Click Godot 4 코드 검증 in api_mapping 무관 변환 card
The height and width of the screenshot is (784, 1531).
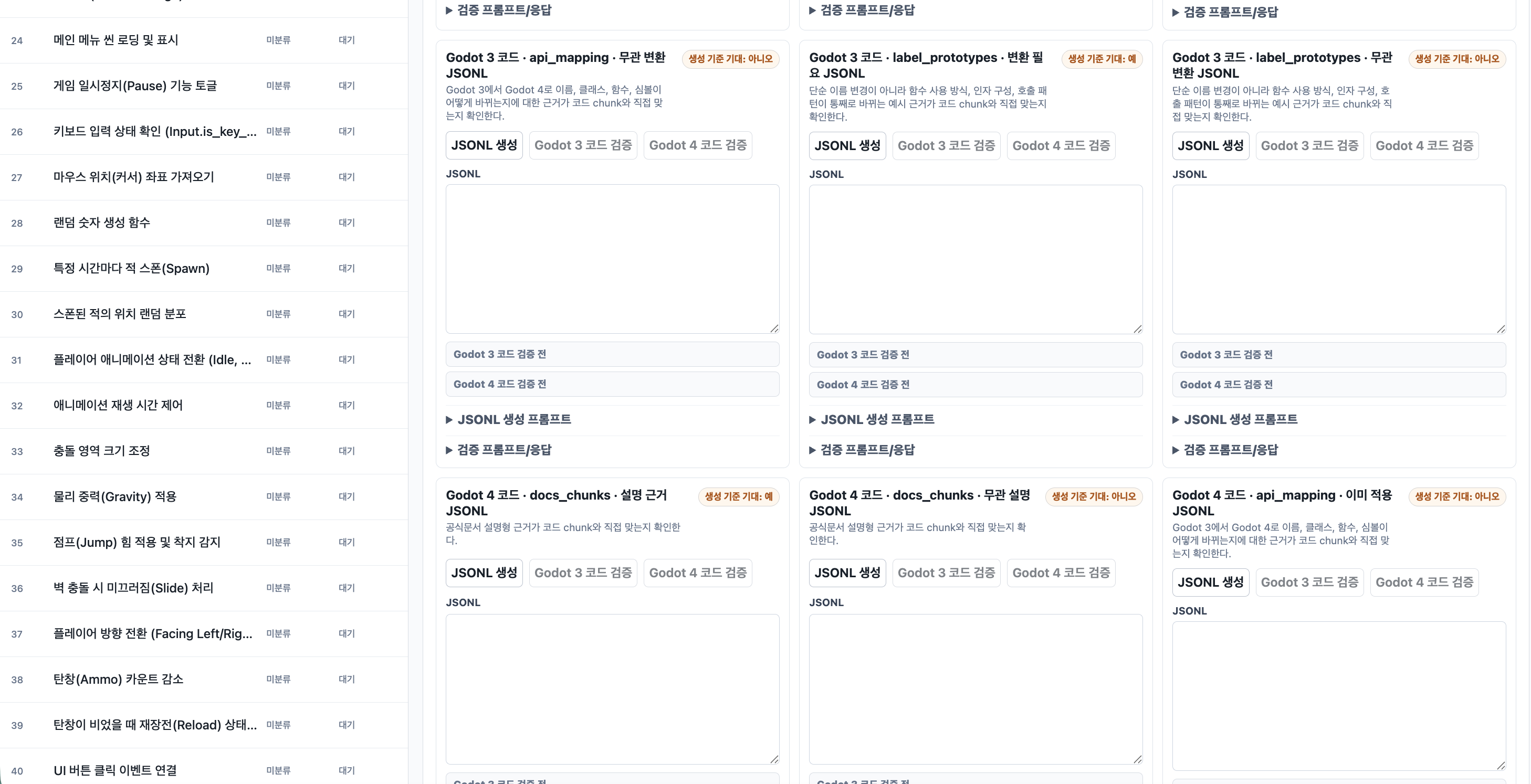[698, 145]
